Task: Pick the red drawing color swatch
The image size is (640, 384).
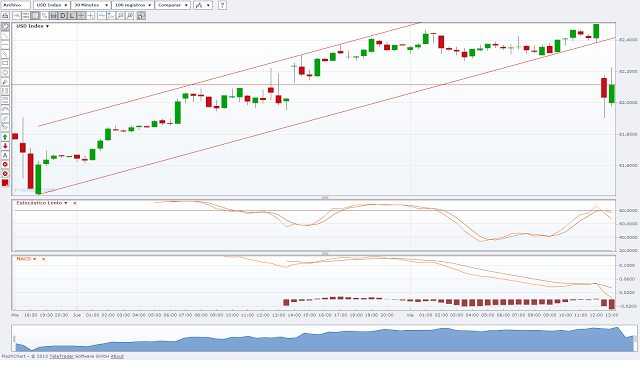Action: coord(5,182)
